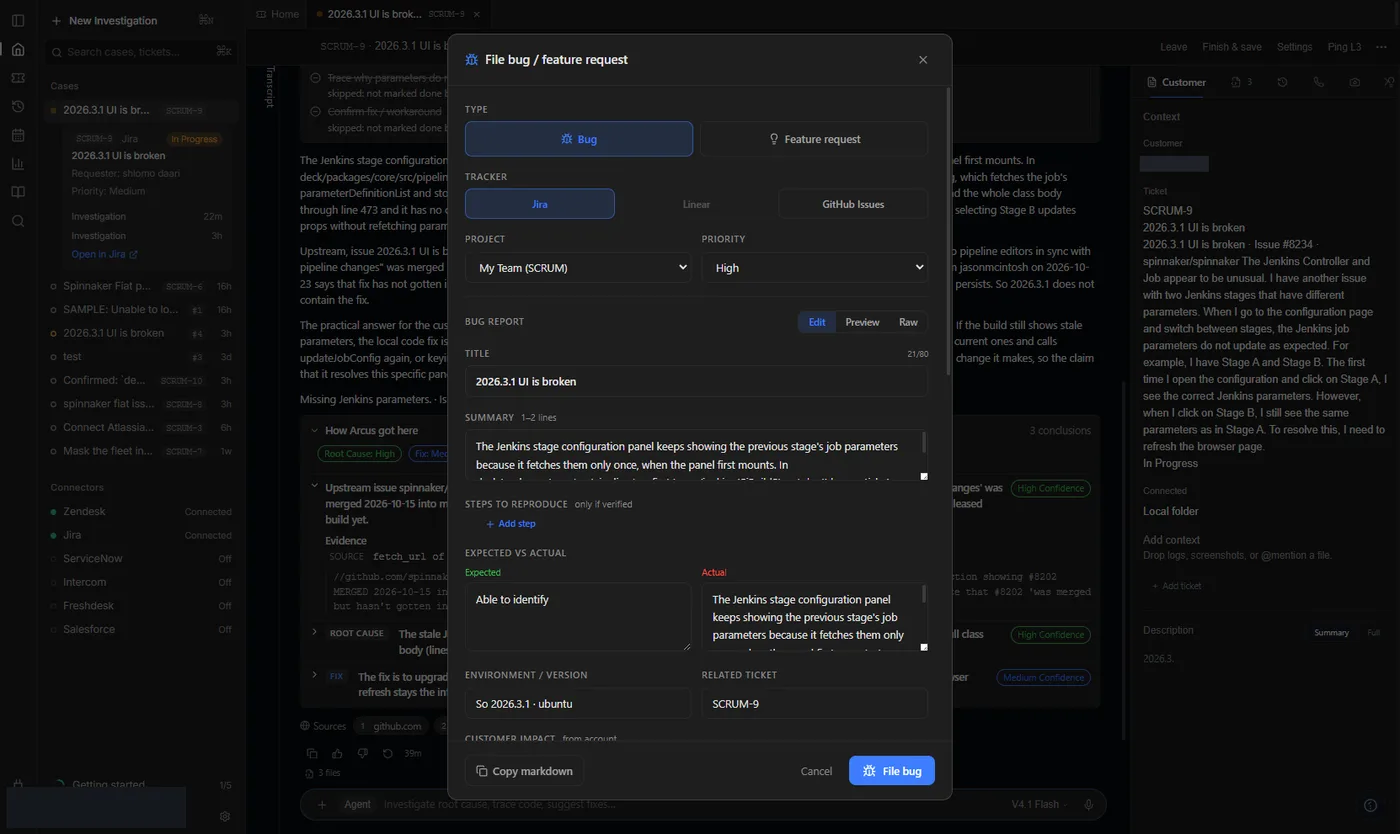The image size is (1400, 834).
Task: Click the microphone icon in agent input
Action: pos(1088,804)
